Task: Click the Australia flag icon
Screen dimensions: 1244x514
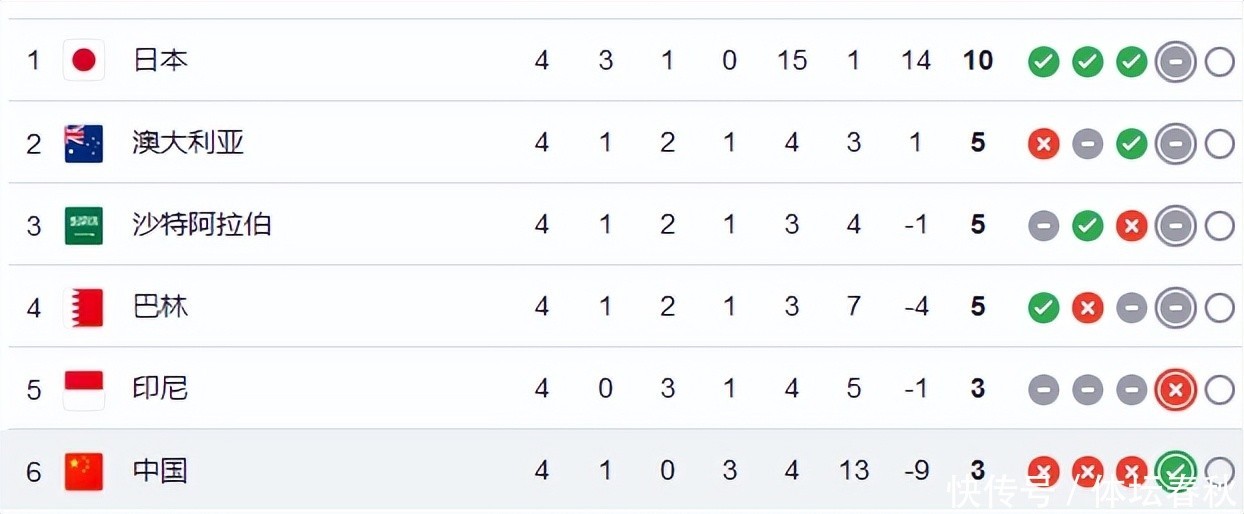Action: click(x=84, y=143)
